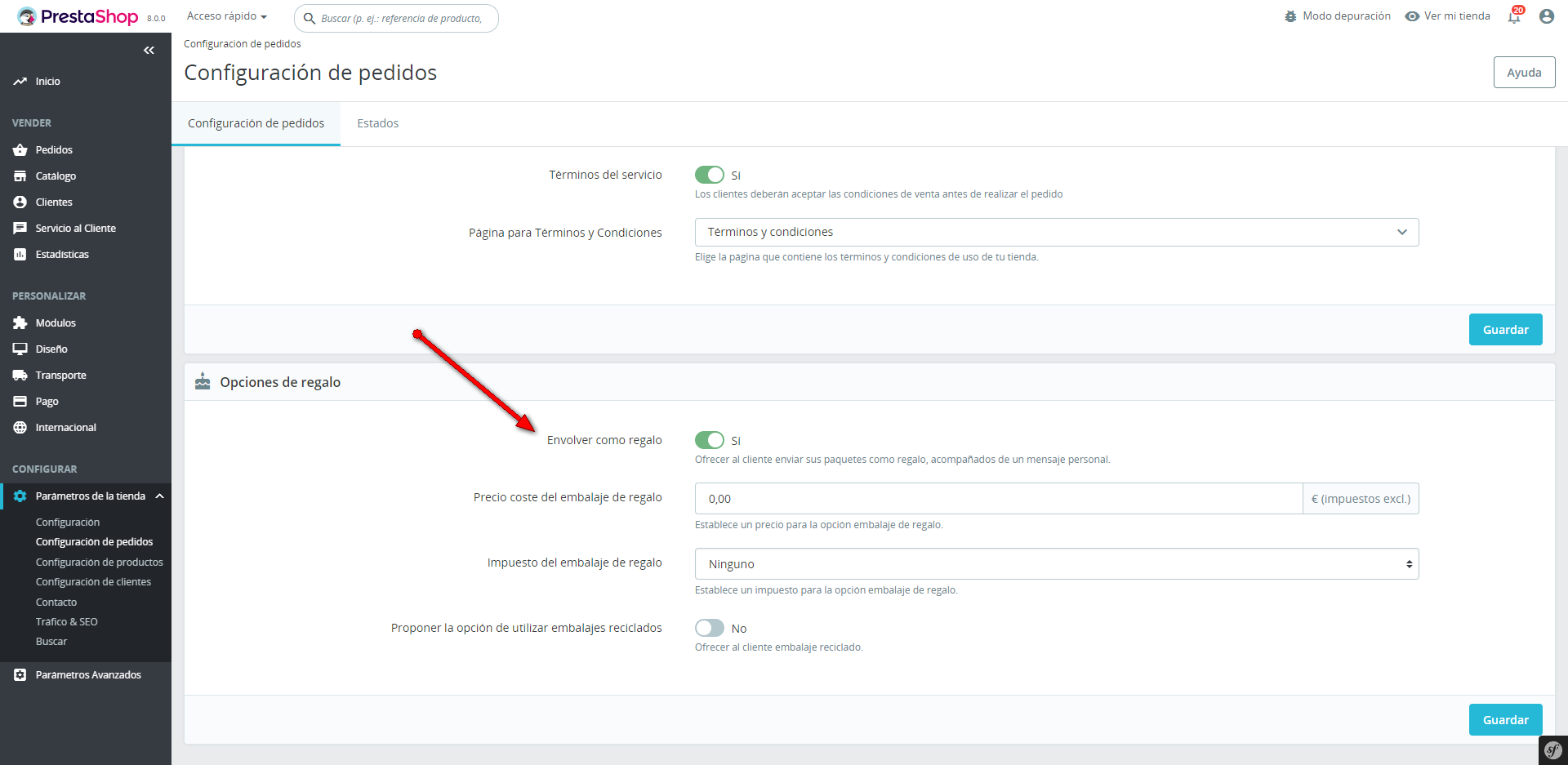1568x765 pixels.
Task: Click the Symfony debug toolbar icon
Action: coord(1552,750)
